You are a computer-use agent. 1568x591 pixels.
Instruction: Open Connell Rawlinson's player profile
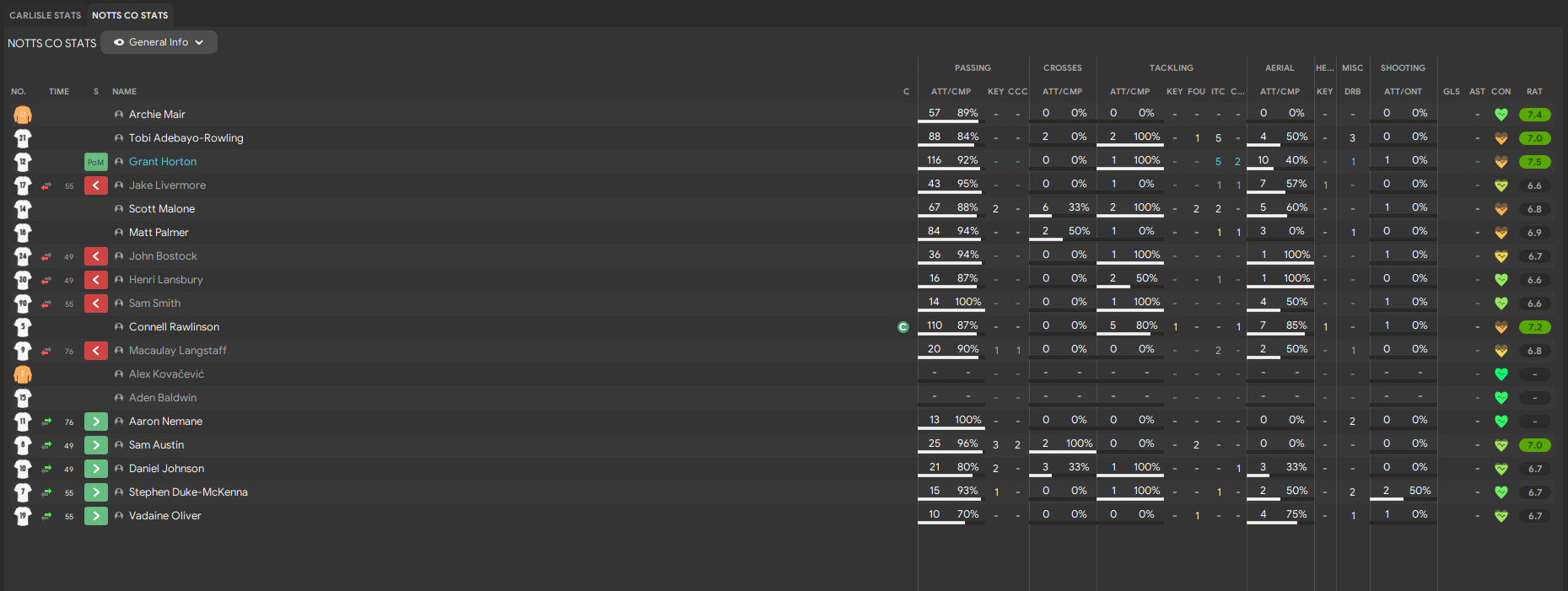pyautogui.click(x=174, y=327)
